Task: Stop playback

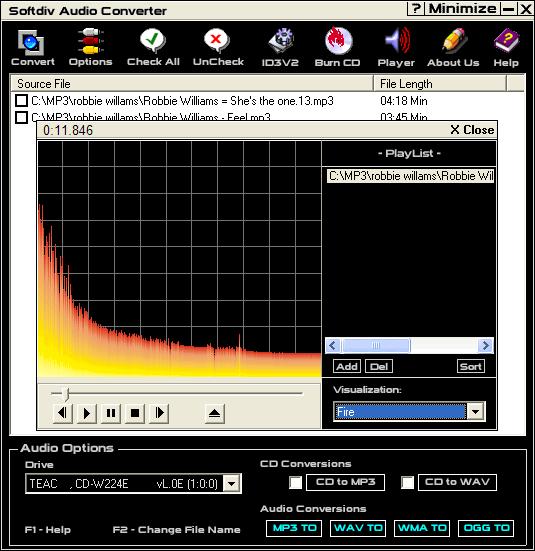Action: (135, 413)
